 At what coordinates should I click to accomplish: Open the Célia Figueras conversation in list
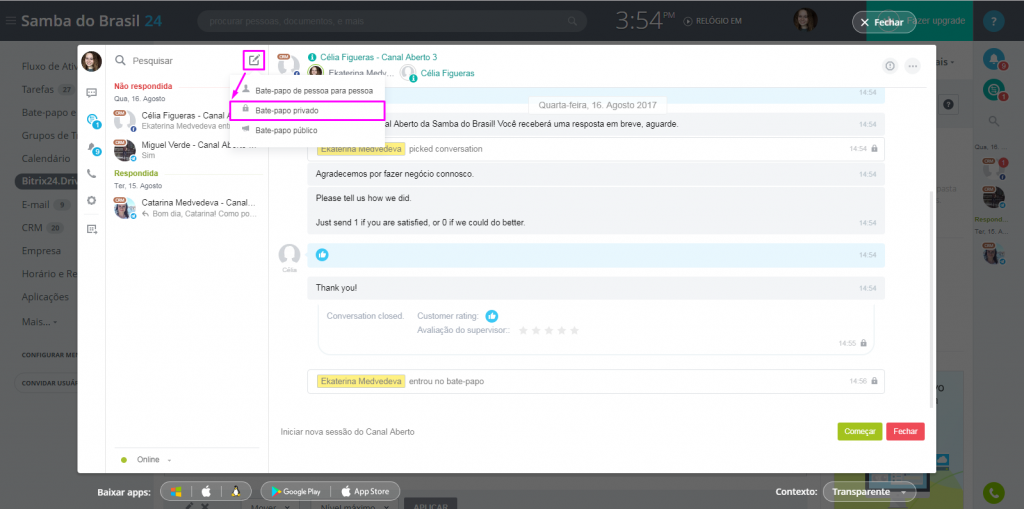[187, 120]
